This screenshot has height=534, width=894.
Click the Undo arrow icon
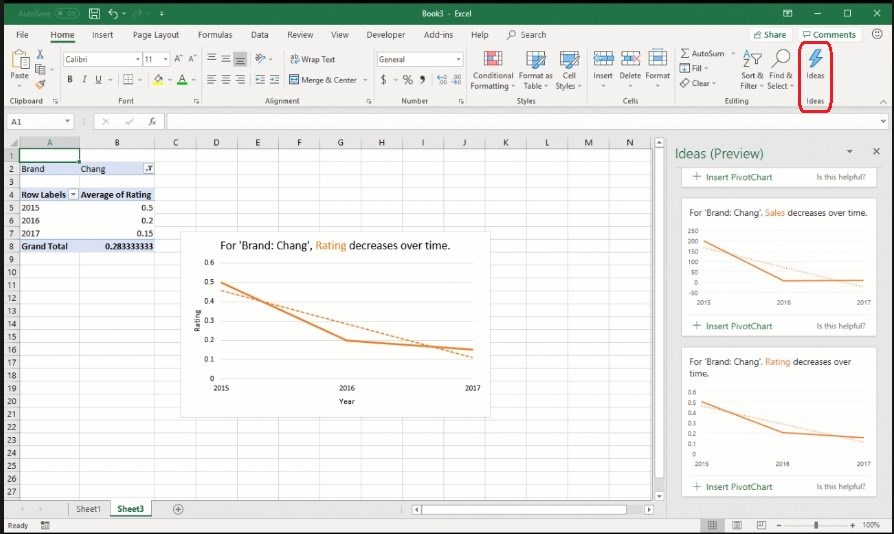click(113, 14)
